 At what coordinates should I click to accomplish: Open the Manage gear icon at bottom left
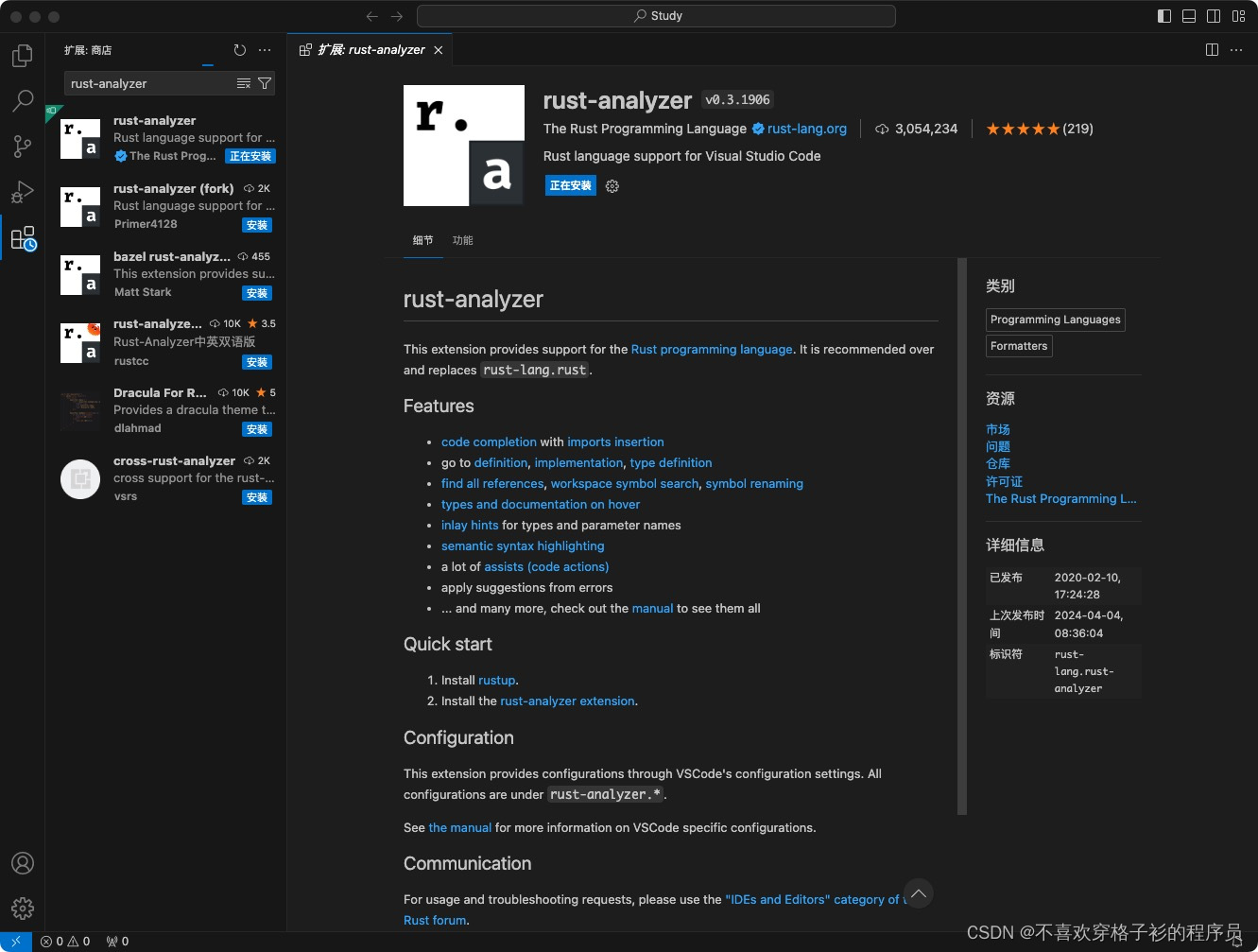[x=22, y=908]
